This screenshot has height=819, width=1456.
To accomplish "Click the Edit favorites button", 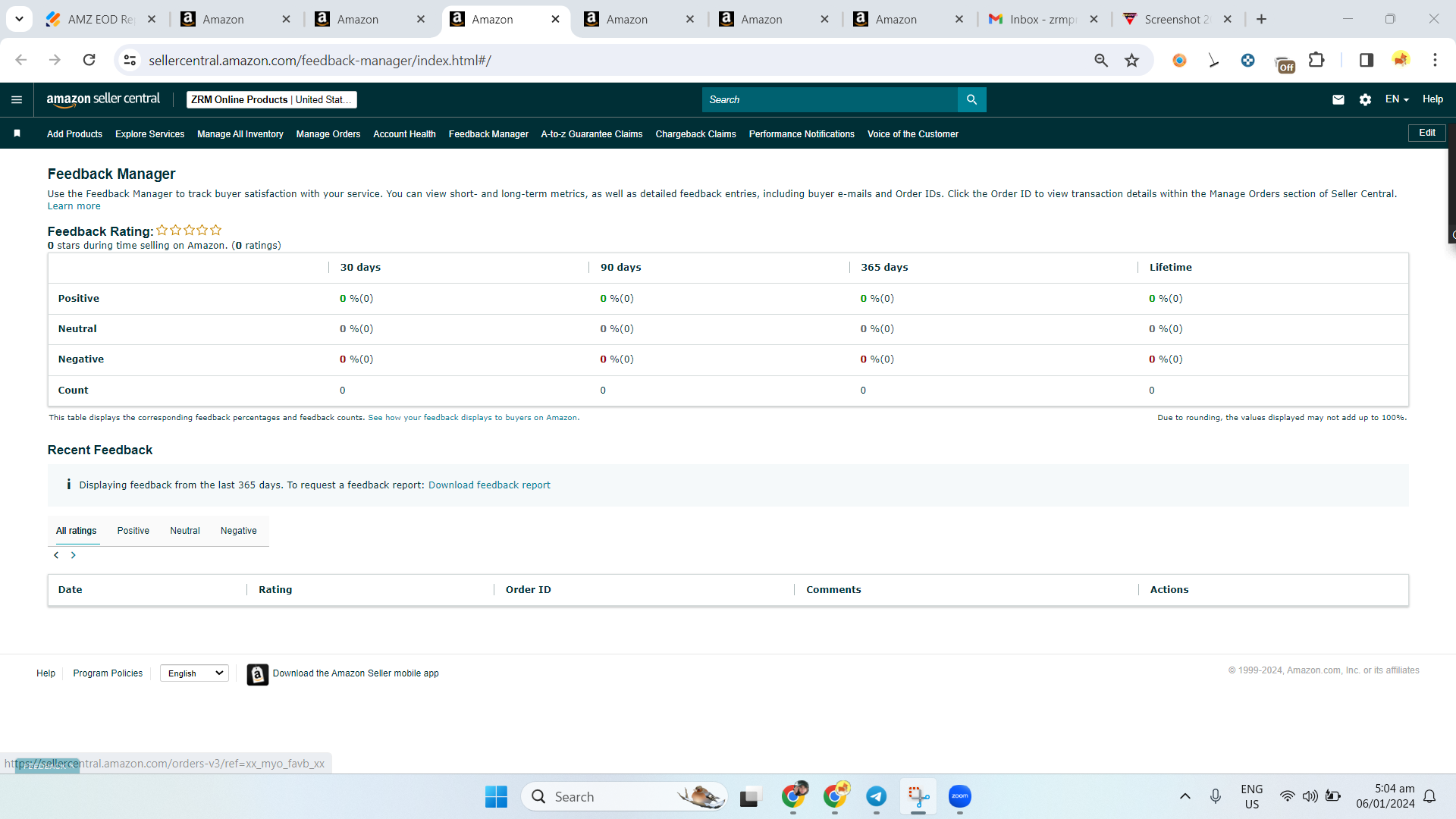I will (x=1427, y=133).
